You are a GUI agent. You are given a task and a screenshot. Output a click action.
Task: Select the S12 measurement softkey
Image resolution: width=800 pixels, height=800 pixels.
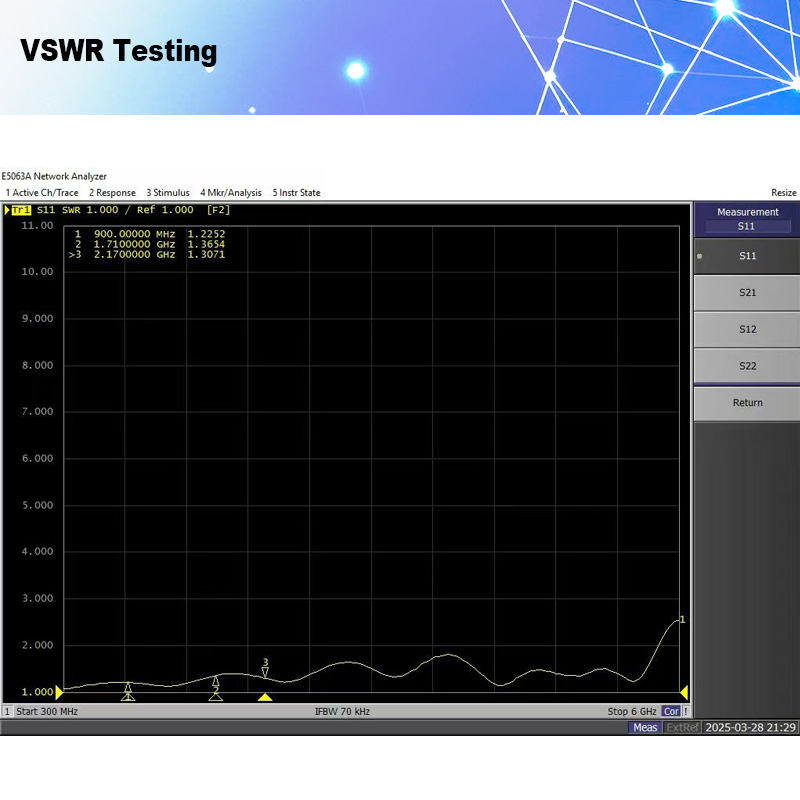747,329
